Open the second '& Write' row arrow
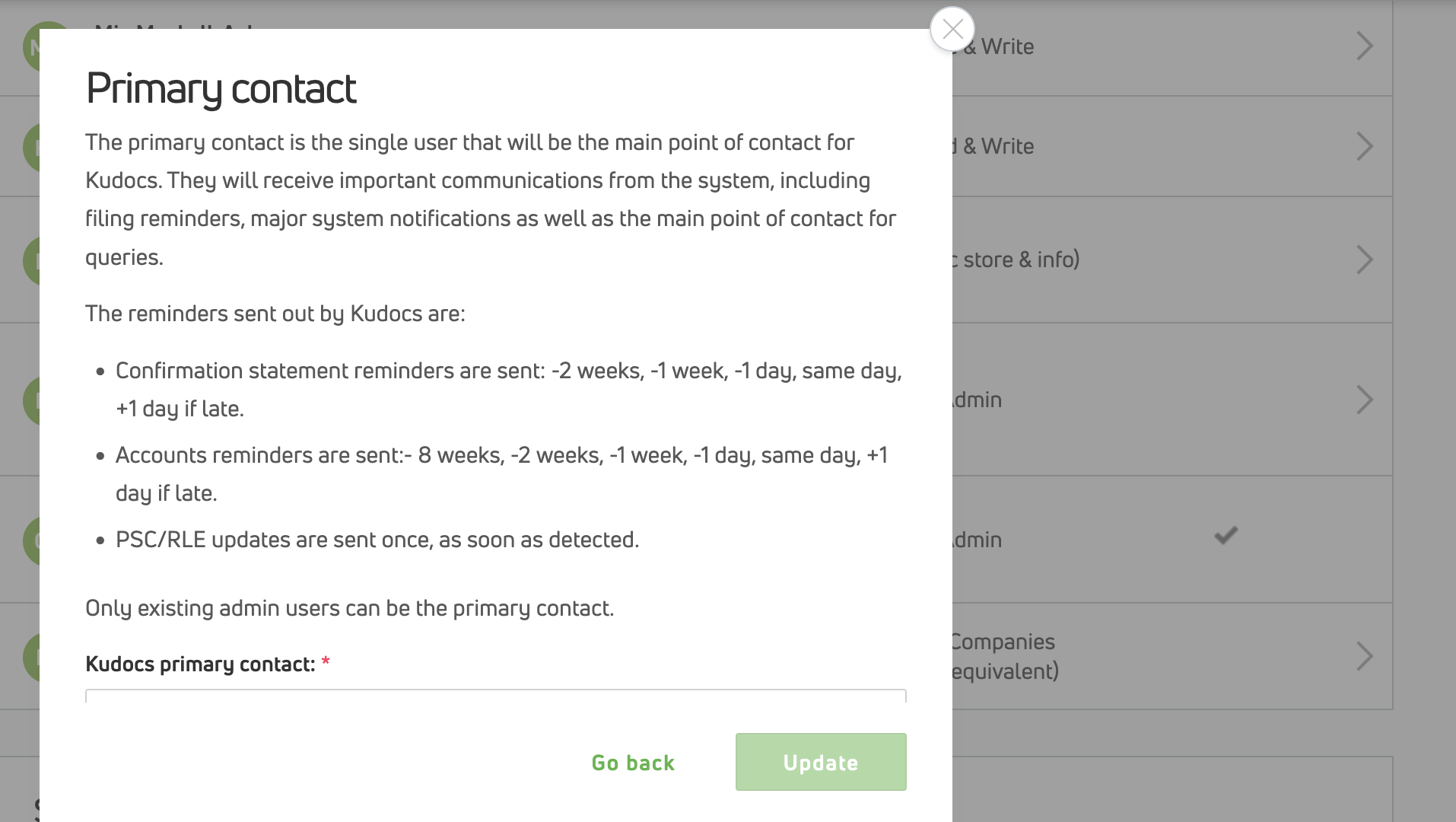Image resolution: width=1456 pixels, height=822 pixels. [1365, 146]
